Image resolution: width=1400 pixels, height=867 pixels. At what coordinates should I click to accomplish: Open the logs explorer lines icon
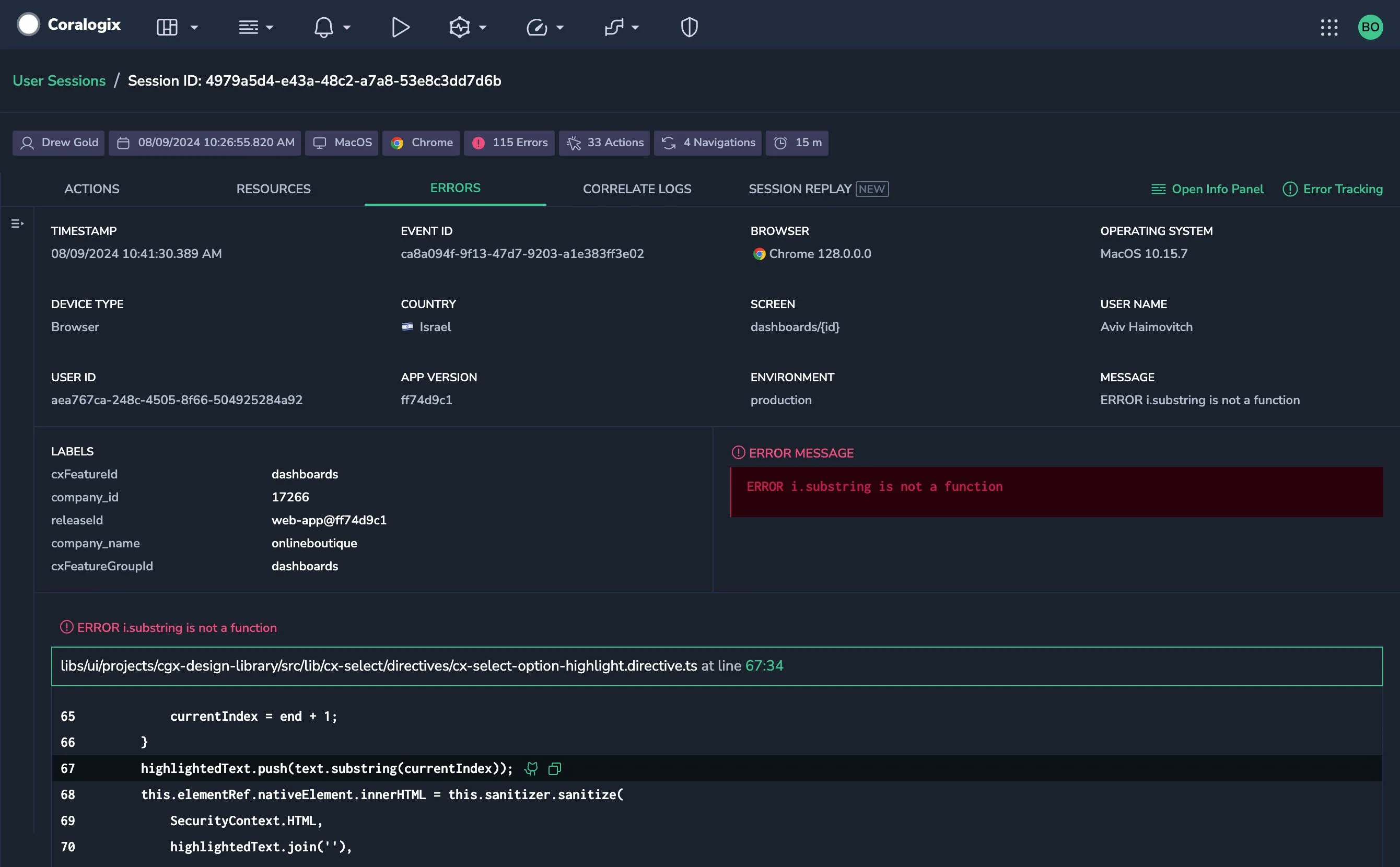pos(248,27)
